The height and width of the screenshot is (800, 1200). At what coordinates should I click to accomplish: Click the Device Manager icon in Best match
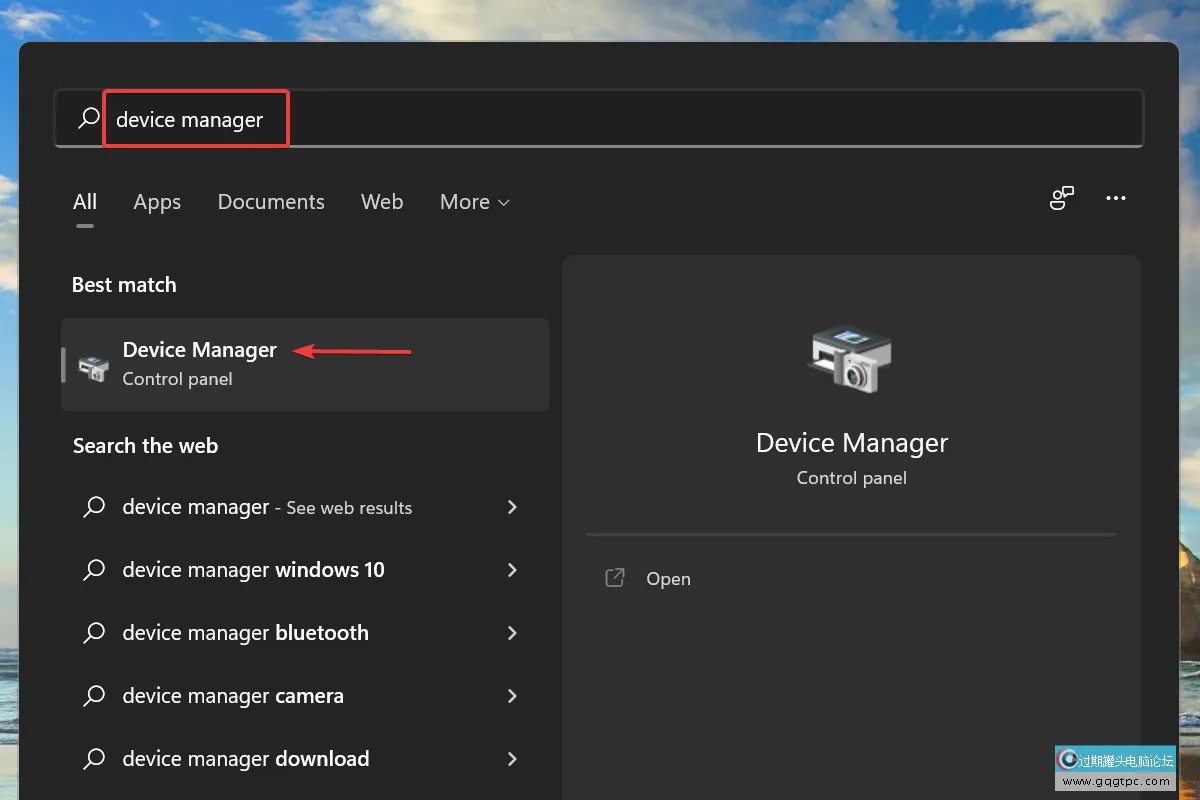click(93, 364)
